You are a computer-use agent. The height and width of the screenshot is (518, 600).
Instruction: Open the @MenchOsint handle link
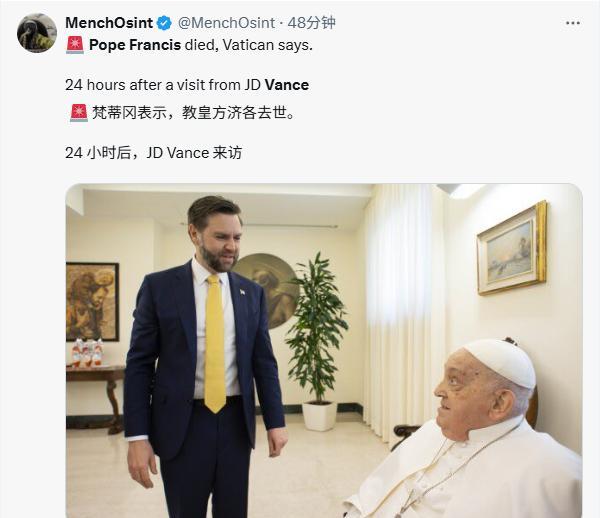click(226, 23)
